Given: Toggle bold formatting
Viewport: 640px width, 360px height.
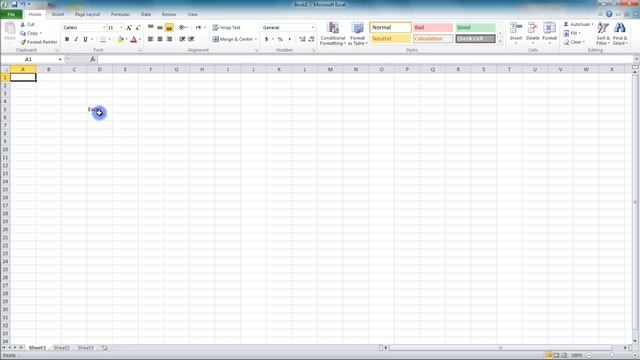Looking at the screenshot, I should pos(67,39).
